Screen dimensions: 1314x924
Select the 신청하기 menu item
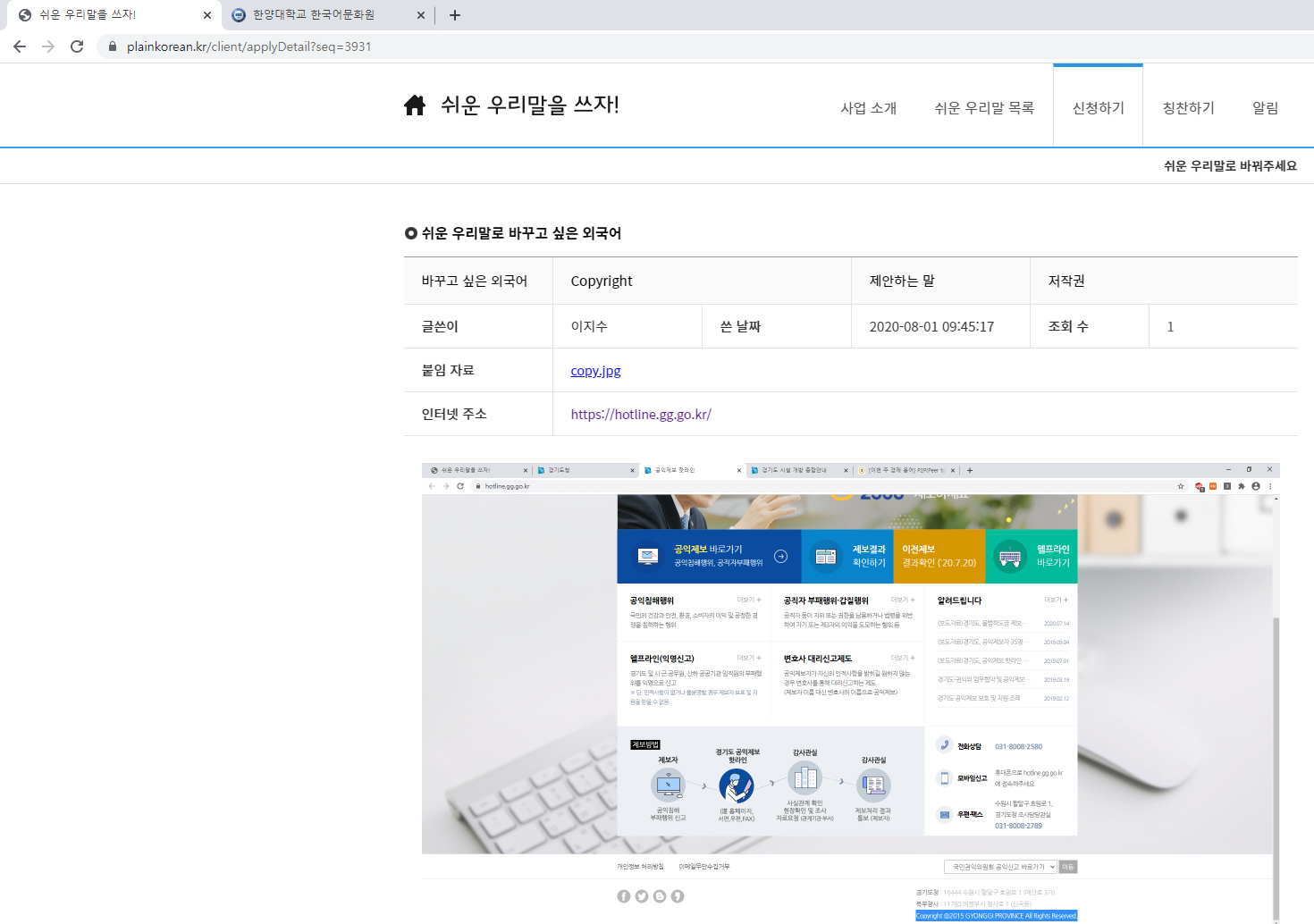pos(1098,108)
